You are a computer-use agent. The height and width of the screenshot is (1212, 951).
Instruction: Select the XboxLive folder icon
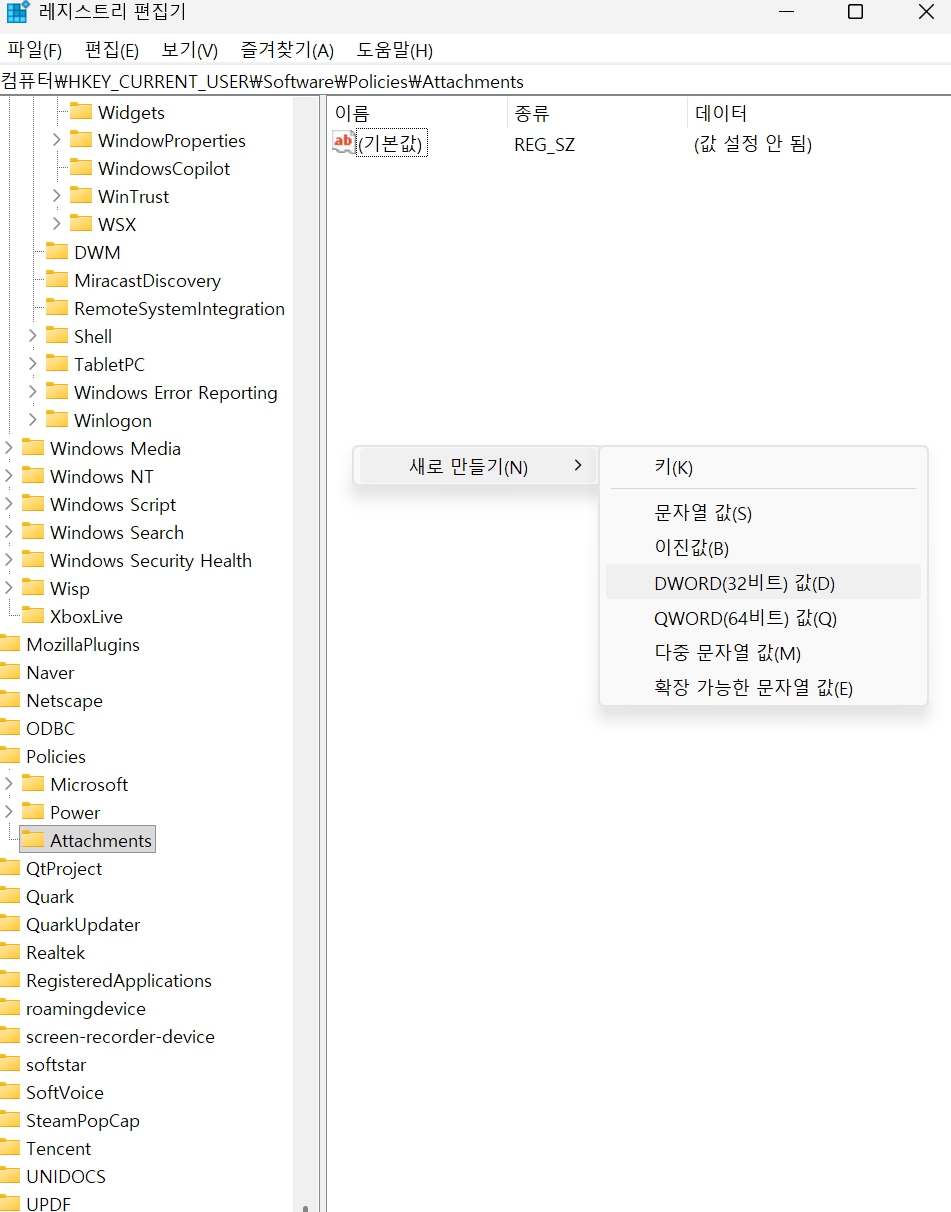(33, 616)
